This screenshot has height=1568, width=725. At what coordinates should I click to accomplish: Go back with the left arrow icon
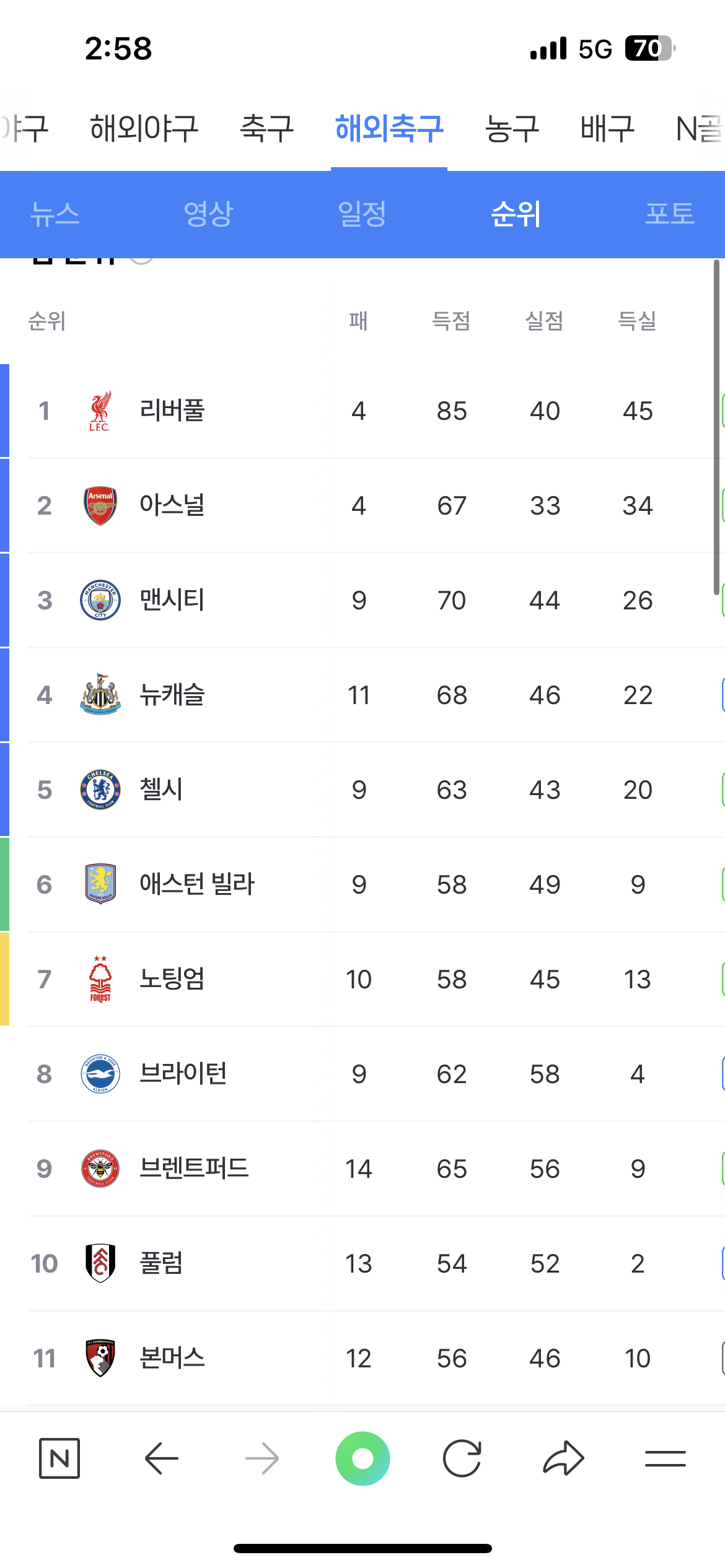coord(161,1458)
